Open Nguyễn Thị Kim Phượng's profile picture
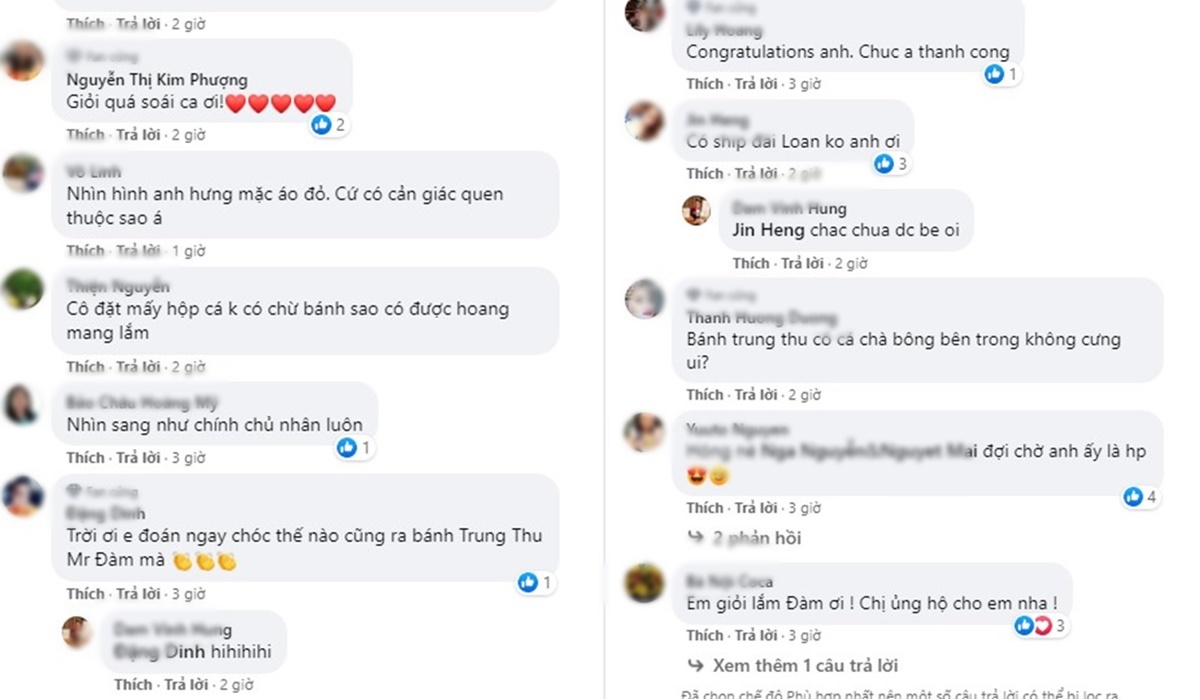This screenshot has height=700, width=1200. 23,62
